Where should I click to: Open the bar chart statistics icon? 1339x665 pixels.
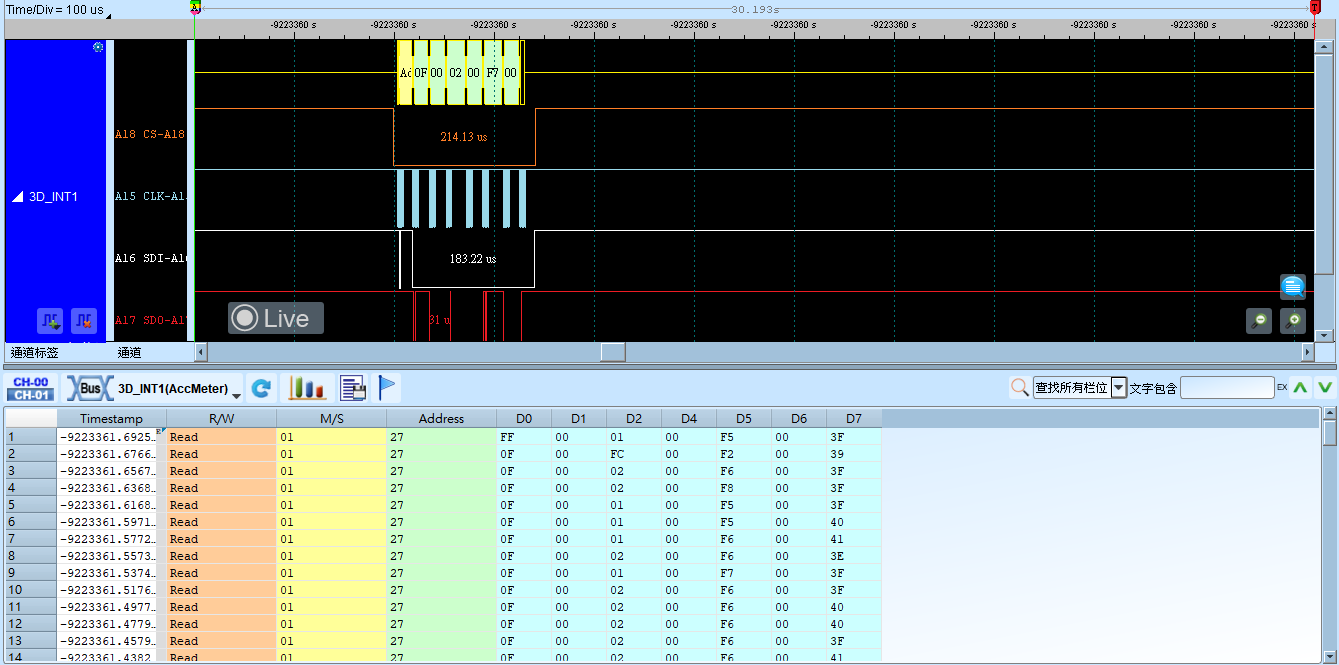307,388
